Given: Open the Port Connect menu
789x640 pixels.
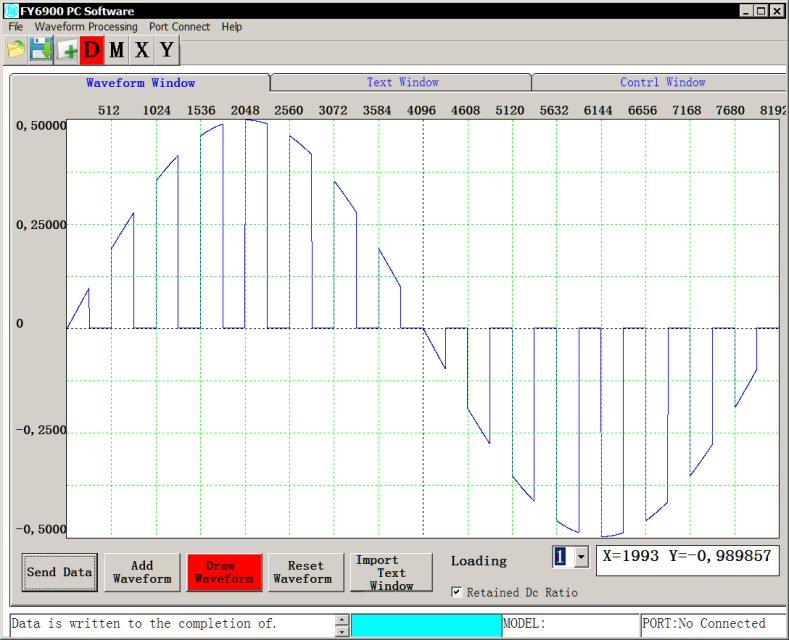Looking at the screenshot, I should click(179, 27).
